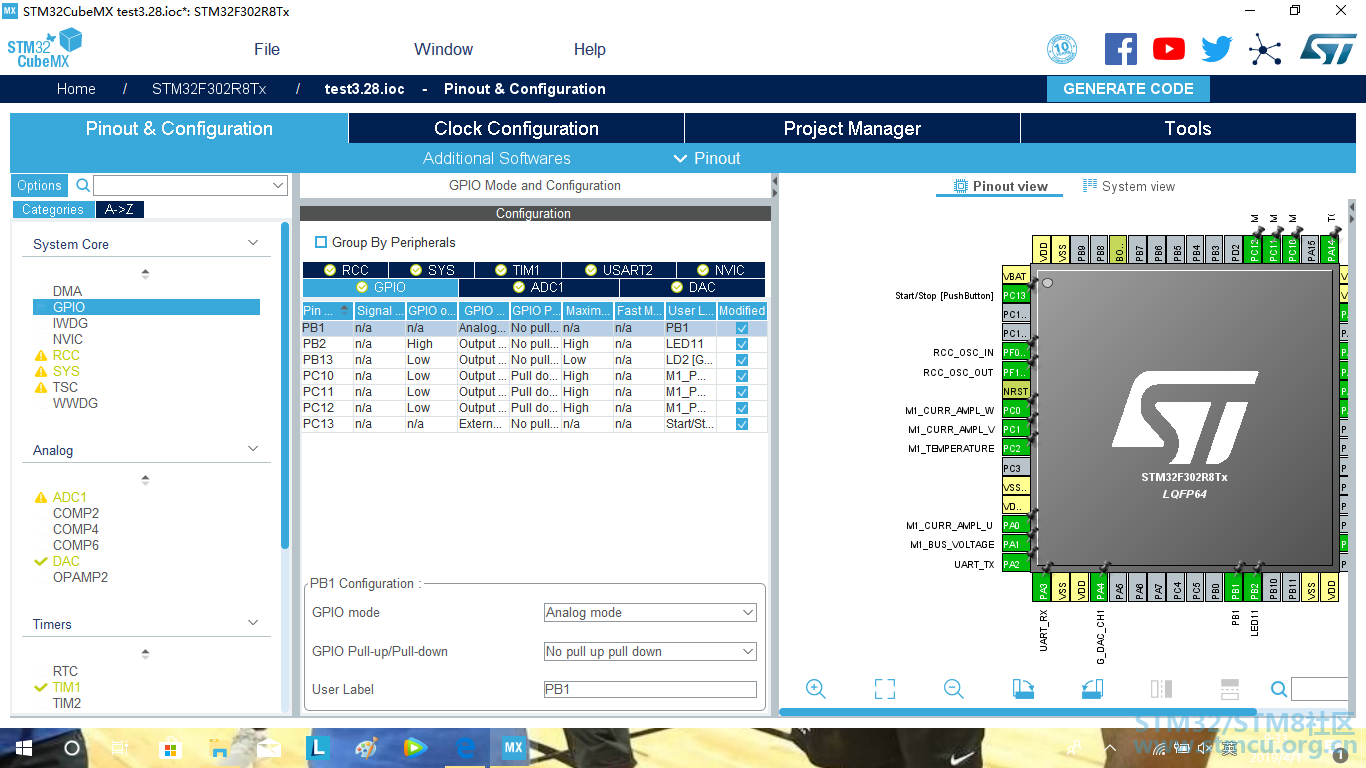This screenshot has height=768, width=1366.
Task: Click the STM32CubeMX logo
Action: point(44,49)
